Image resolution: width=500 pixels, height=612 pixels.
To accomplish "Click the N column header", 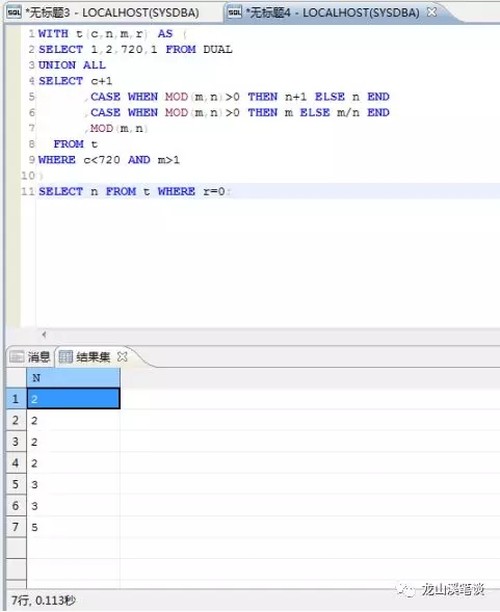I will [73, 378].
